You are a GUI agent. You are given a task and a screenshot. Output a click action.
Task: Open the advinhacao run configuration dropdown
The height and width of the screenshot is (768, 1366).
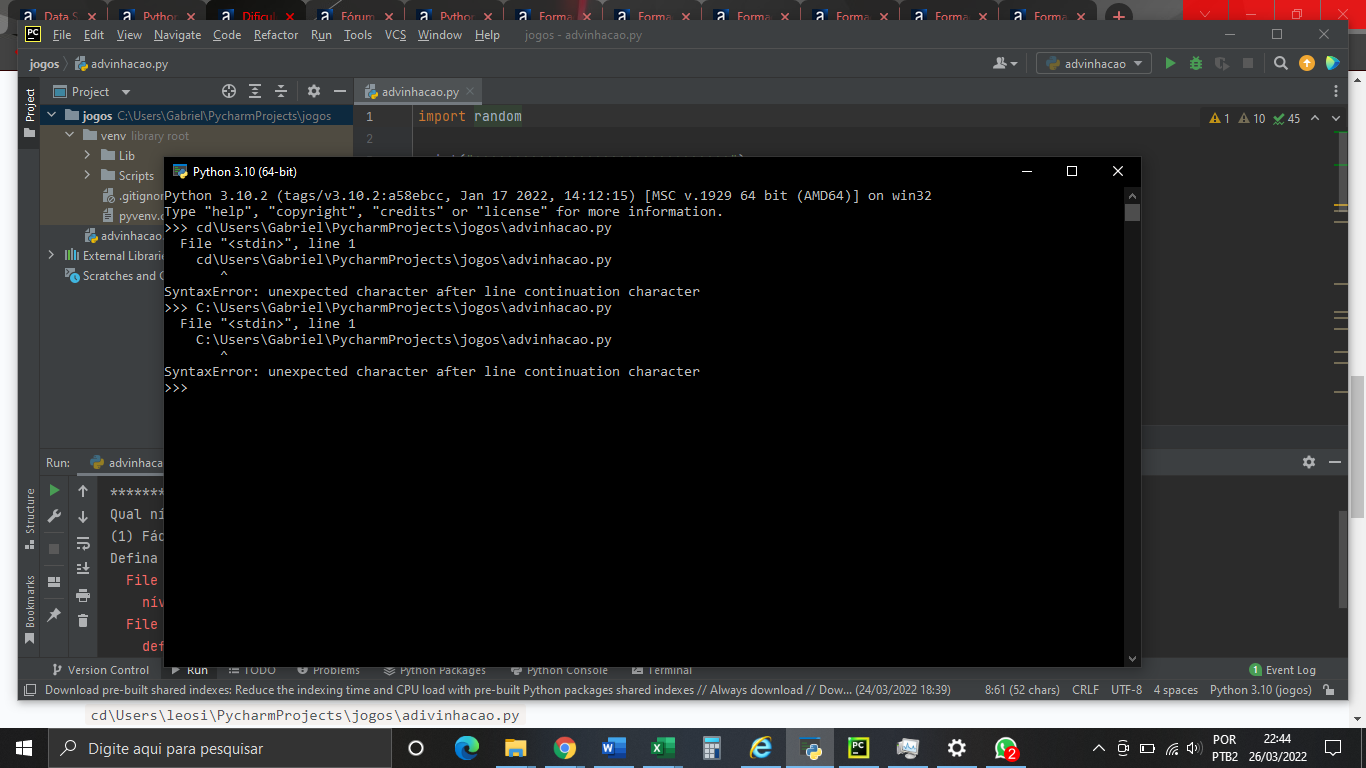coord(1094,63)
